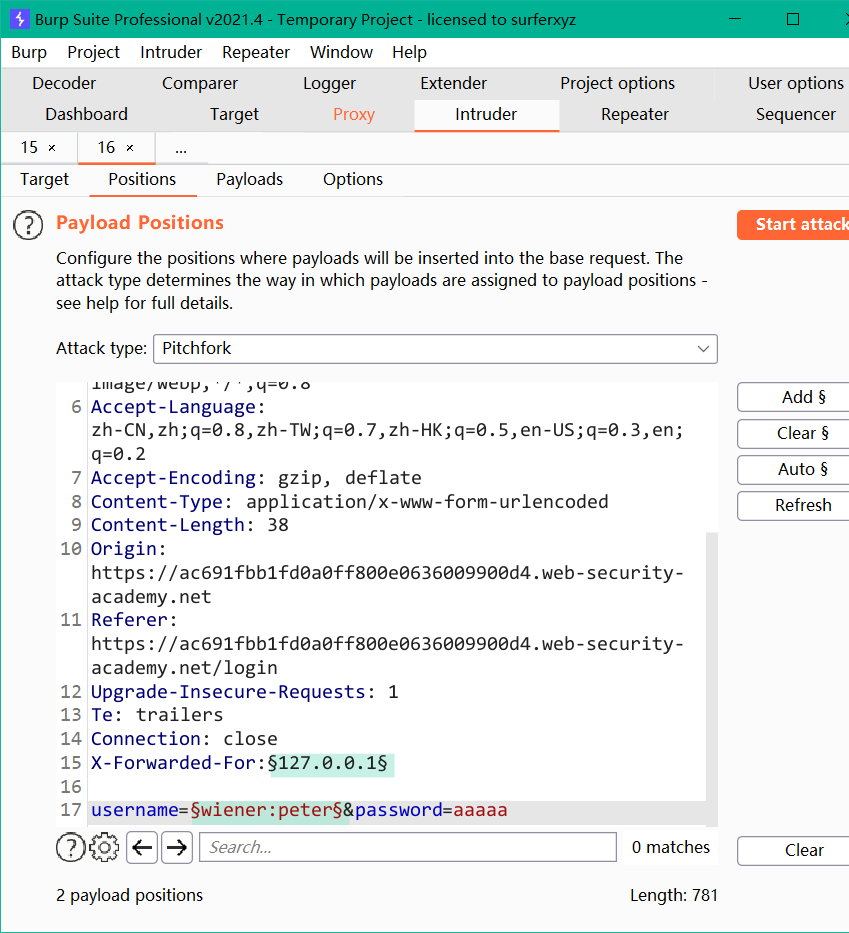849x933 pixels.
Task: Close Intruder attack tab 15
Action: tap(52, 148)
